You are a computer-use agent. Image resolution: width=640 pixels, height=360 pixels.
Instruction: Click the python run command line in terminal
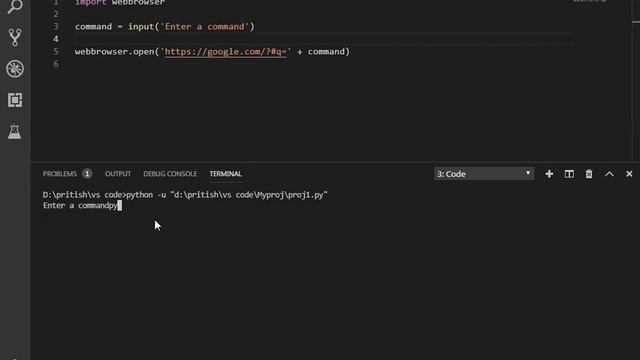185,195
